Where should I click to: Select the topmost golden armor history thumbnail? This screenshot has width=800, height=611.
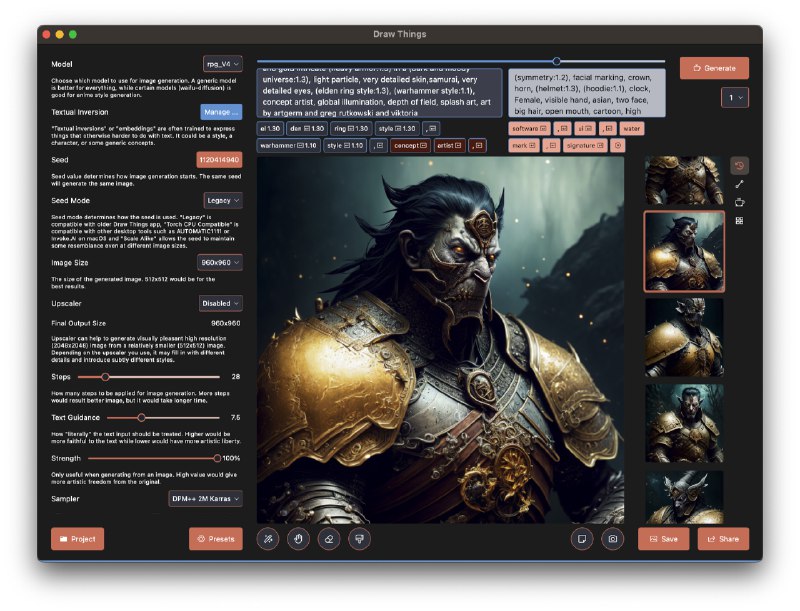click(684, 181)
